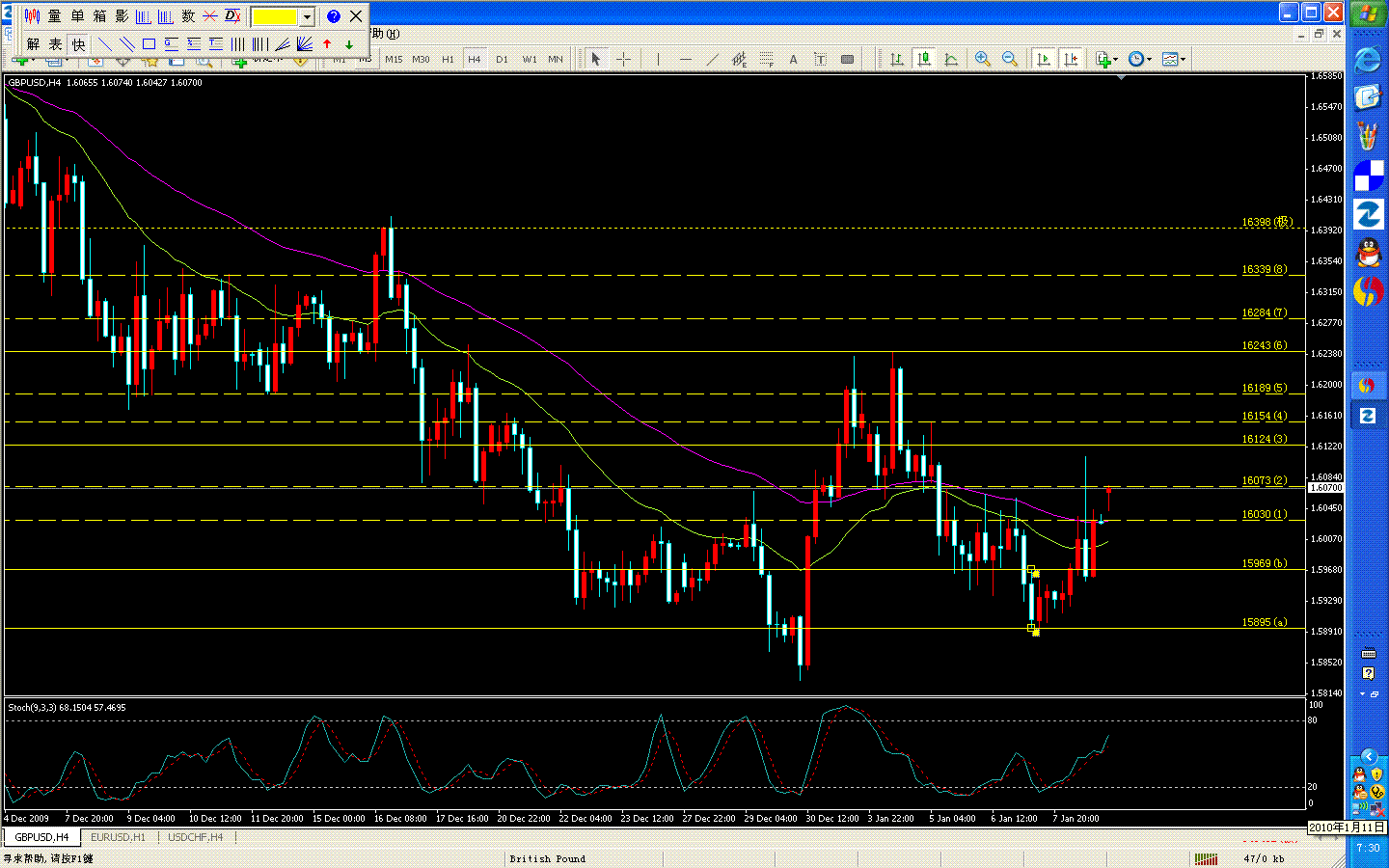
Task: Open the GBPUSD,H4 chart tab
Action: tap(41, 837)
